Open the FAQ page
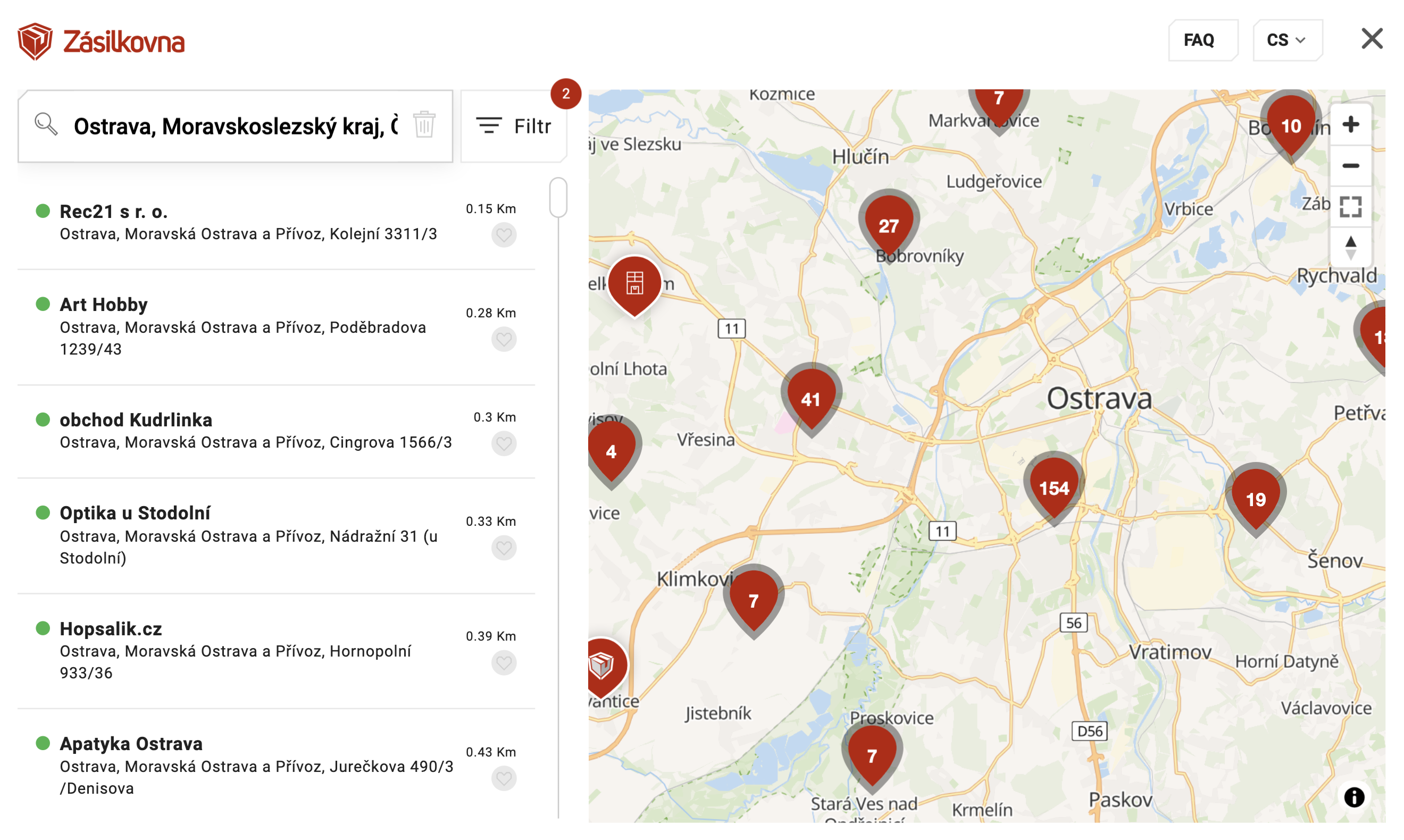 coord(1199,40)
